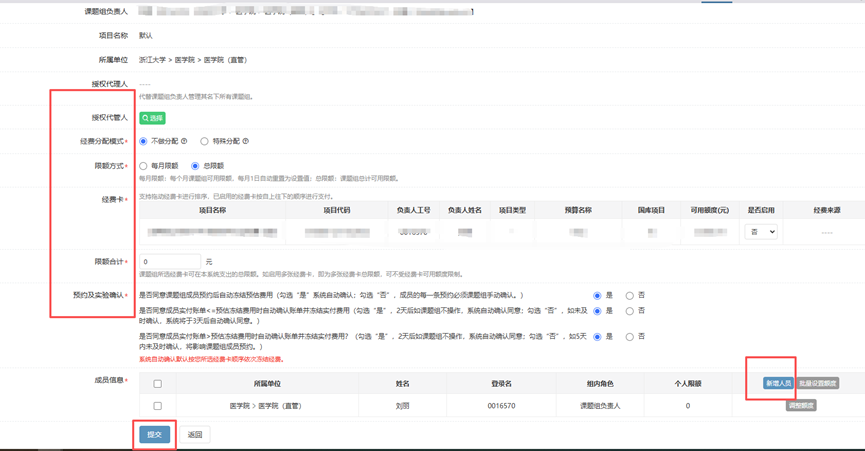This screenshot has width=865, height=451.
Task: Click help icon next to 不做分配
Action: pos(184,141)
